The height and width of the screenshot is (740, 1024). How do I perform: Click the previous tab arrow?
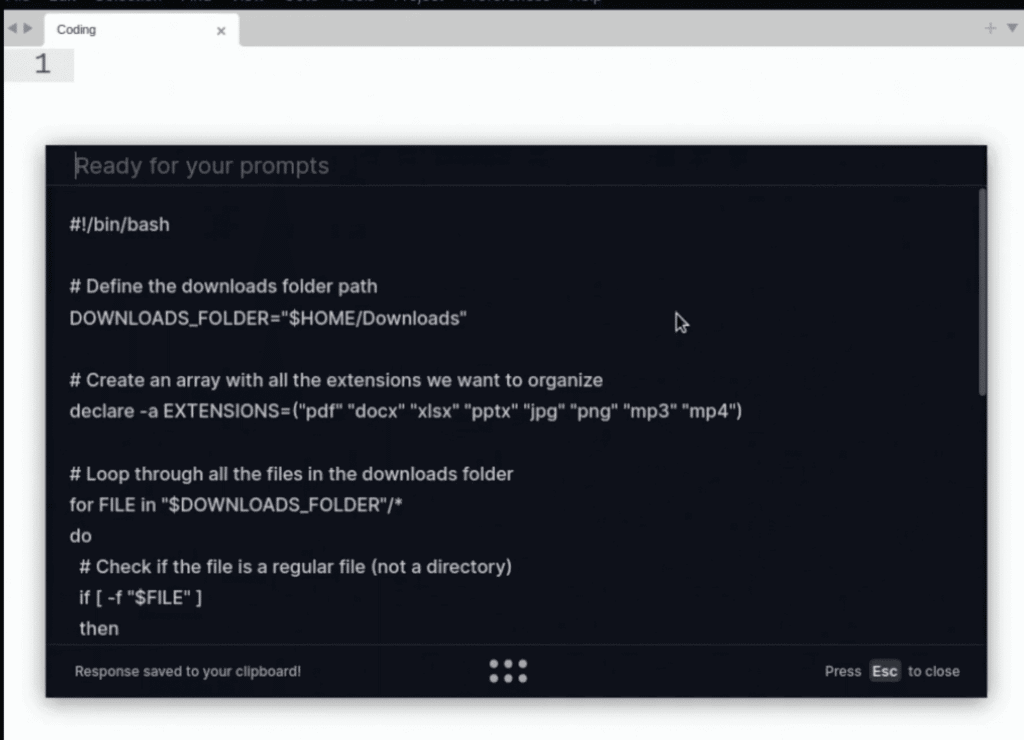point(12,29)
